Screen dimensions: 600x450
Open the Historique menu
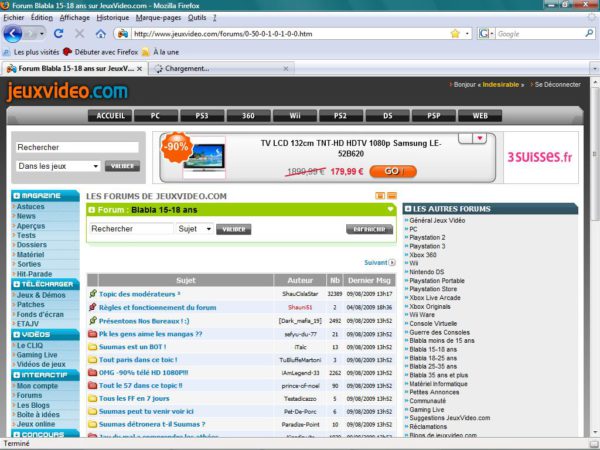pyautogui.click(x=112, y=18)
